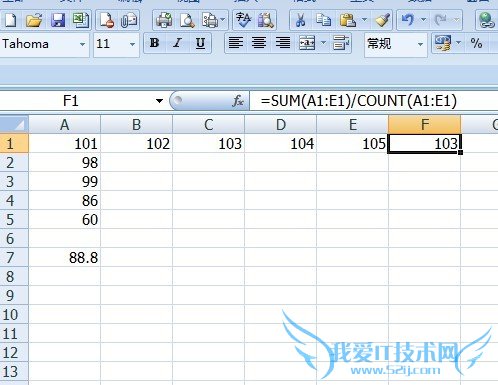This screenshot has width=498, height=385.
Task: Cut selection with scissors icon
Action: [300, 20]
